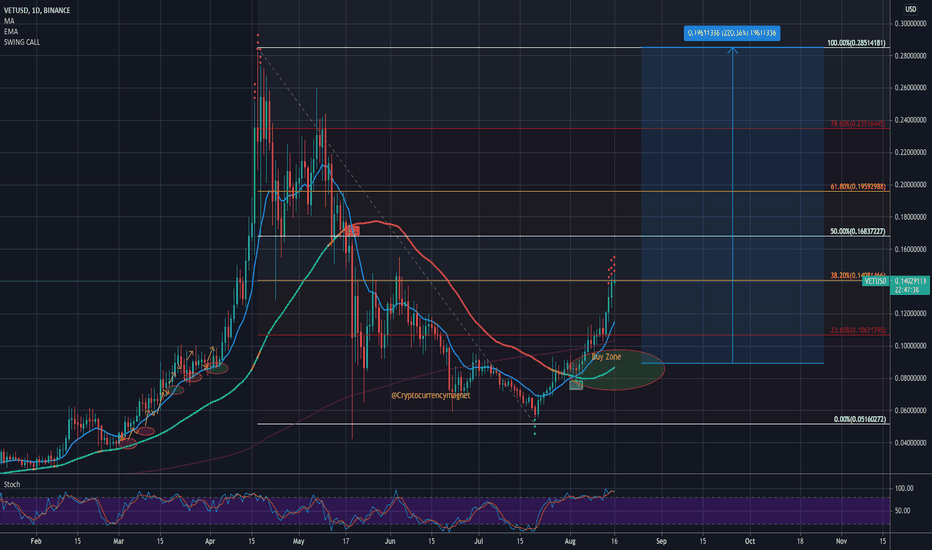This screenshot has height=550, width=932.
Task: Select the red sell signal marker near 50% level
Action: (353, 231)
